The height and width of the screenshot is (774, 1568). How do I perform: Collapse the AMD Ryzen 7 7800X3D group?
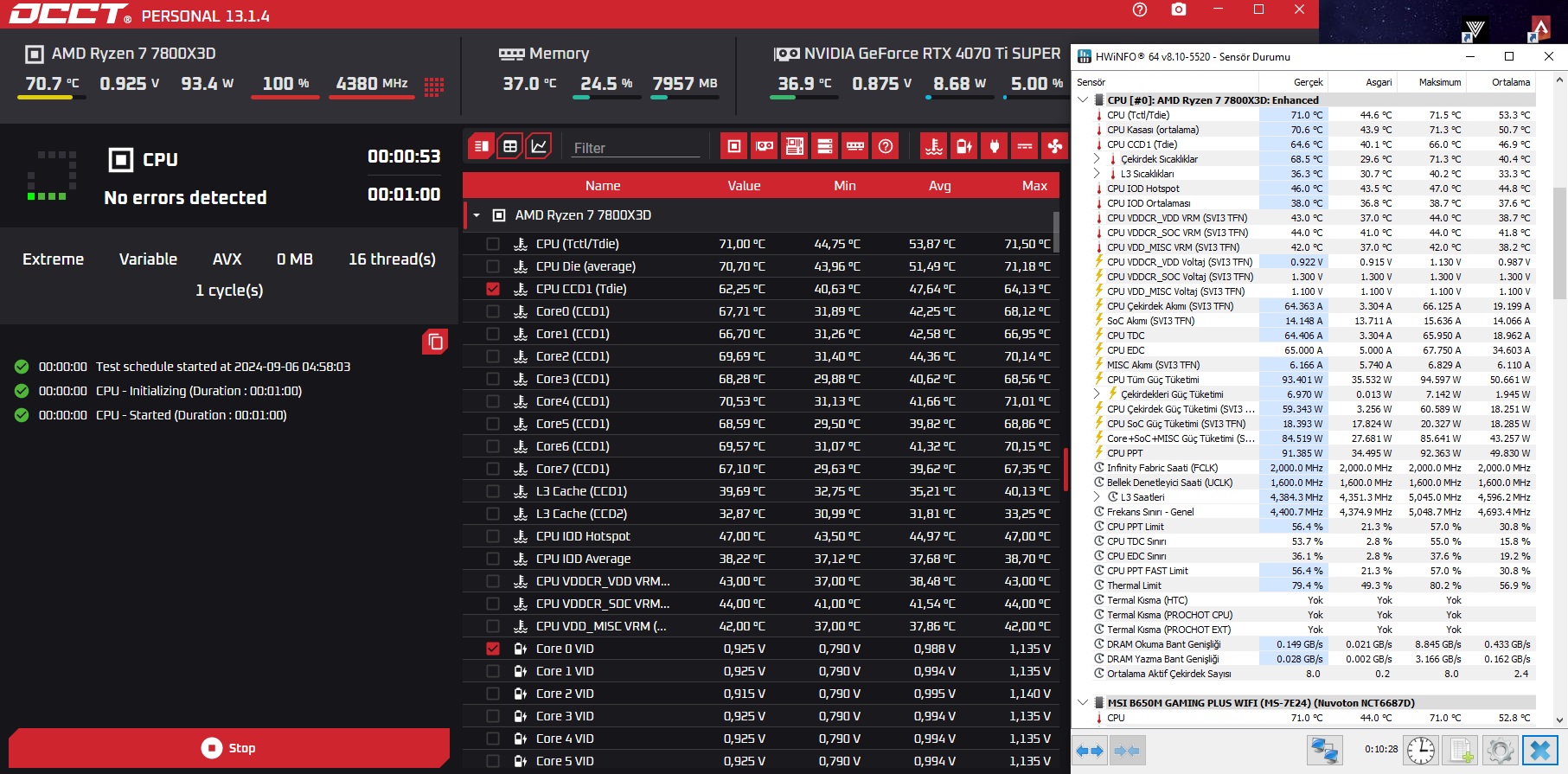pyautogui.click(x=477, y=215)
